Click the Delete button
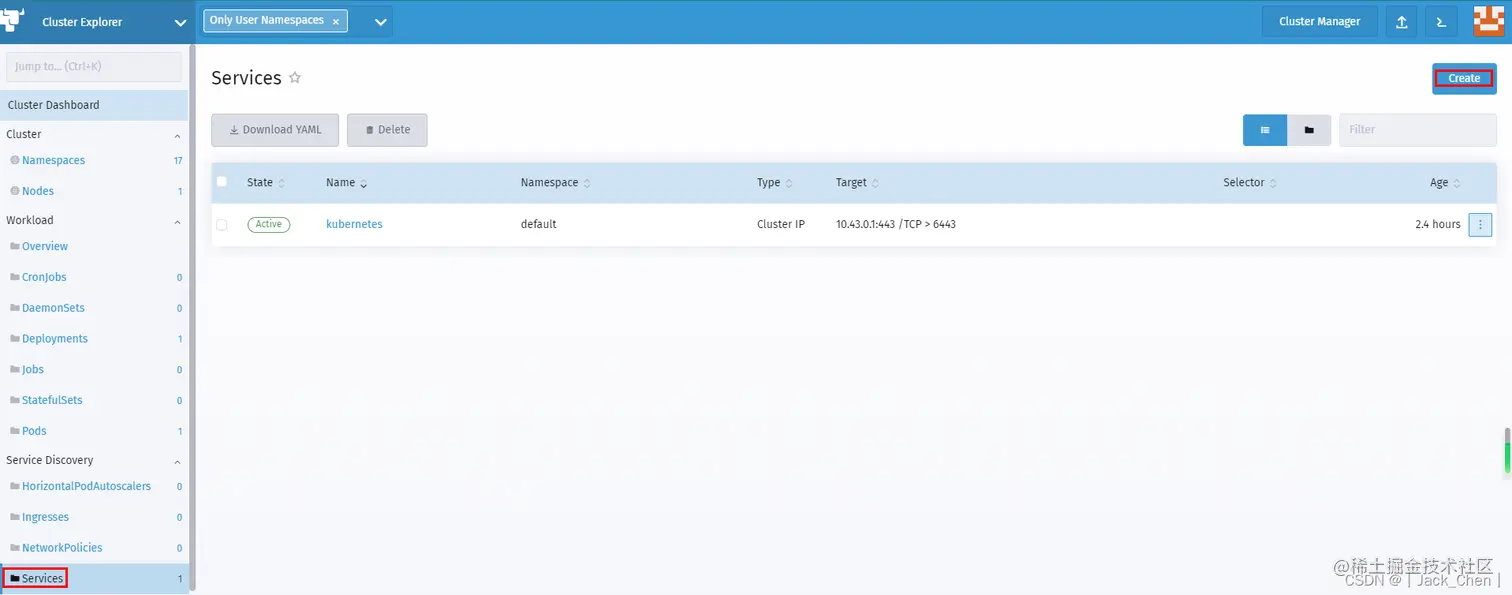The image size is (1512, 595). pyautogui.click(x=387, y=130)
